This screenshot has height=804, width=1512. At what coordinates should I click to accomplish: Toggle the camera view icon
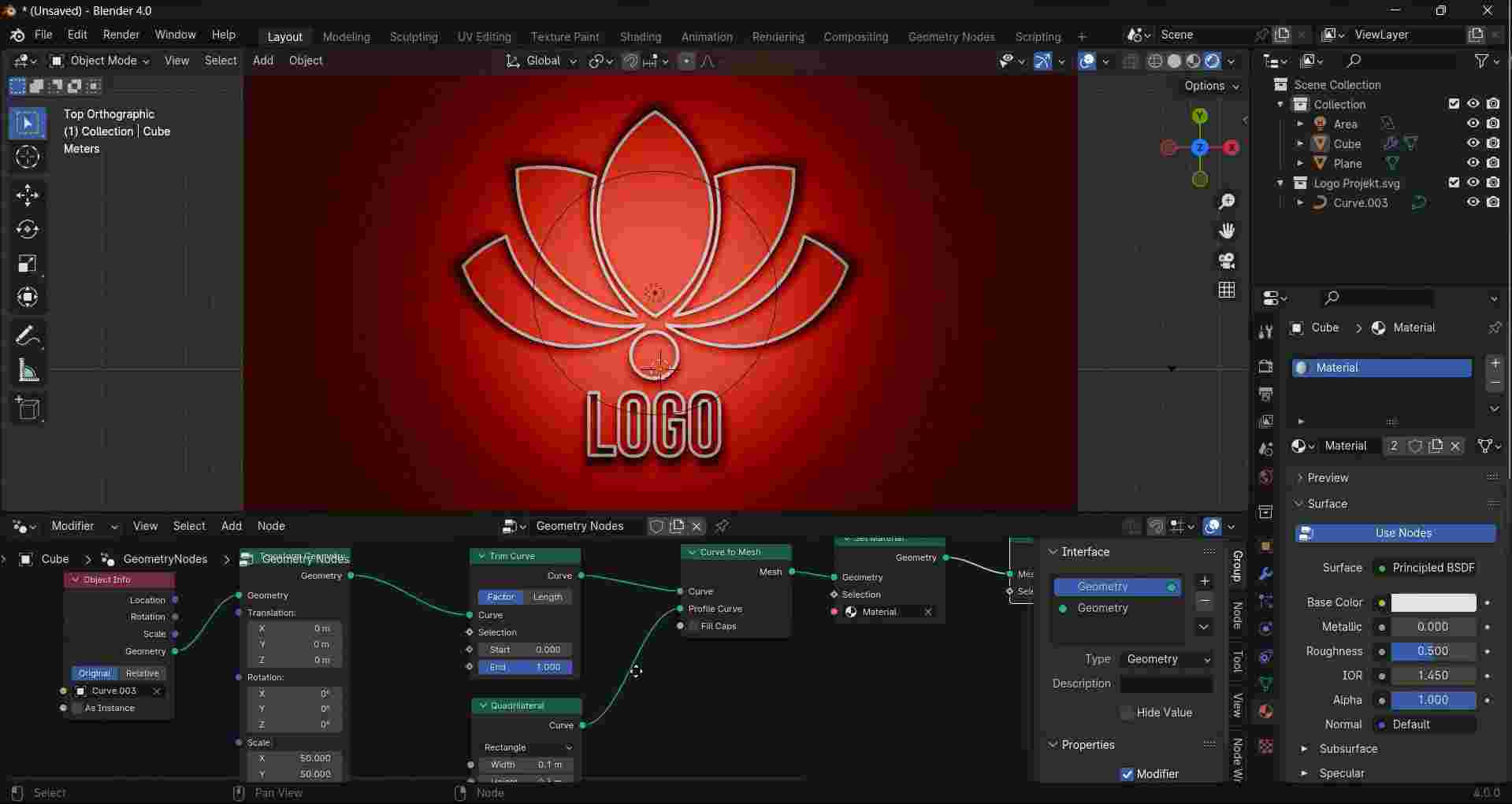(1227, 261)
